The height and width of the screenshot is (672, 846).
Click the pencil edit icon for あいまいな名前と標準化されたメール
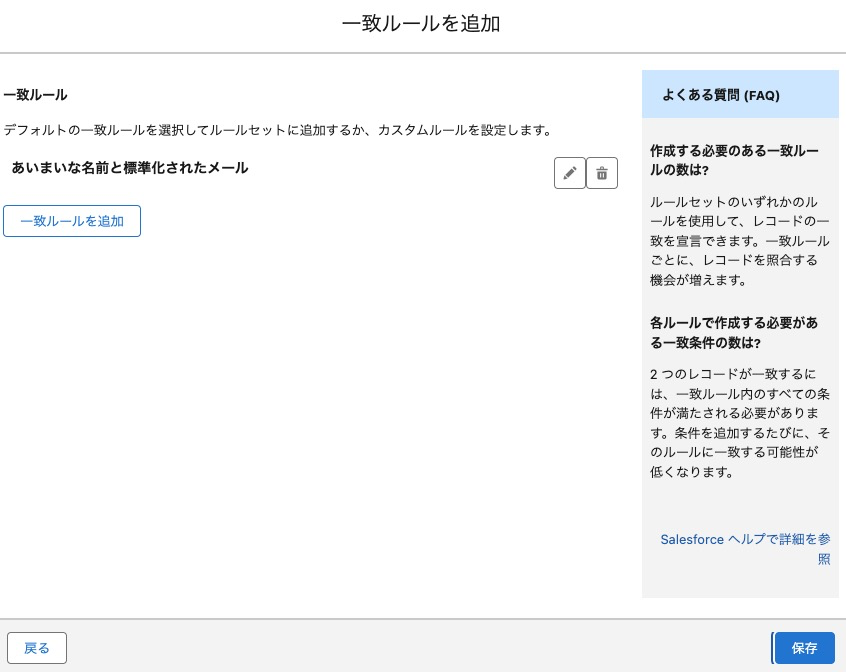(570, 173)
